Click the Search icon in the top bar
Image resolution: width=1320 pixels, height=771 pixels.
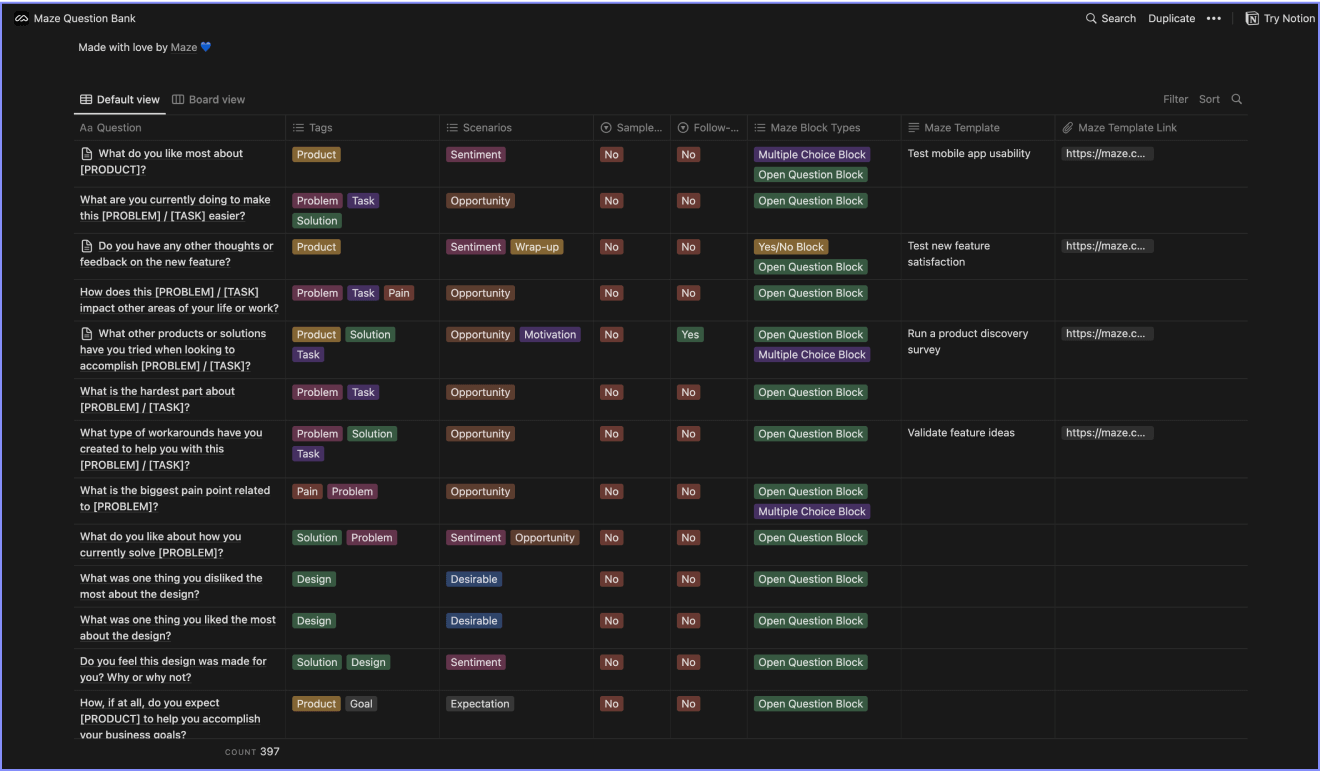(x=1091, y=18)
